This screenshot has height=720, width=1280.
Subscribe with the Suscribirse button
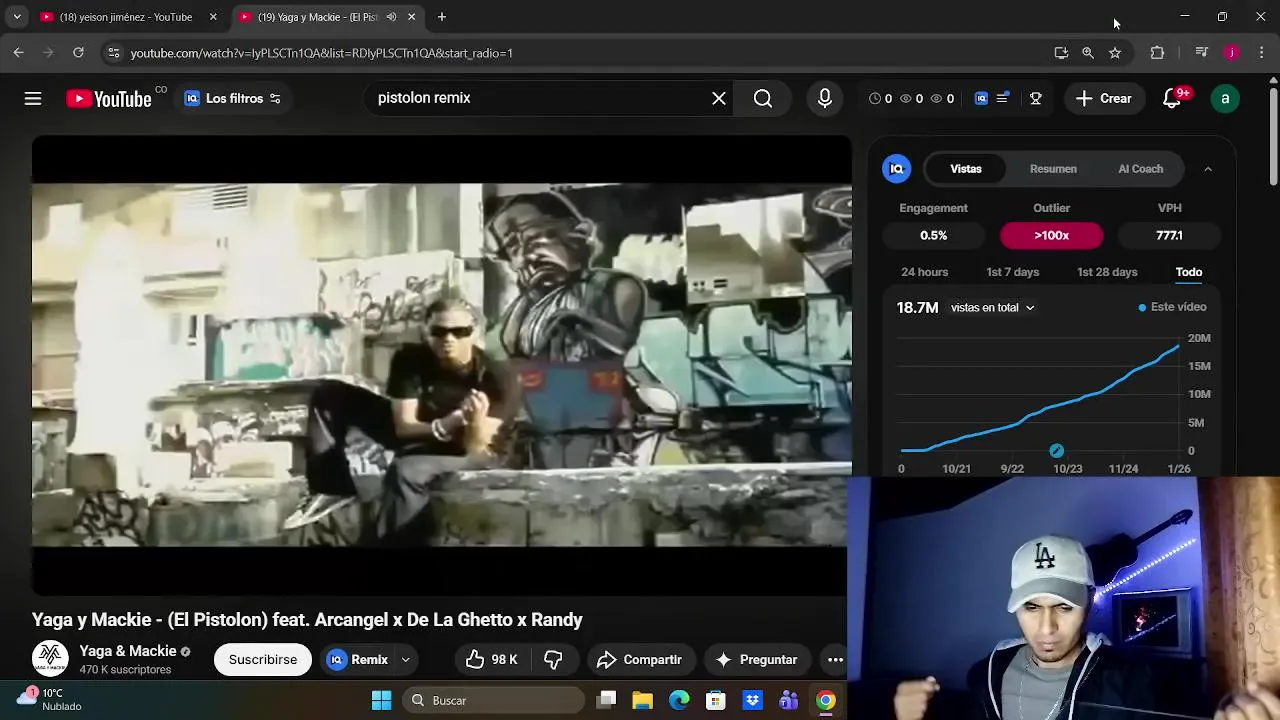[263, 660]
